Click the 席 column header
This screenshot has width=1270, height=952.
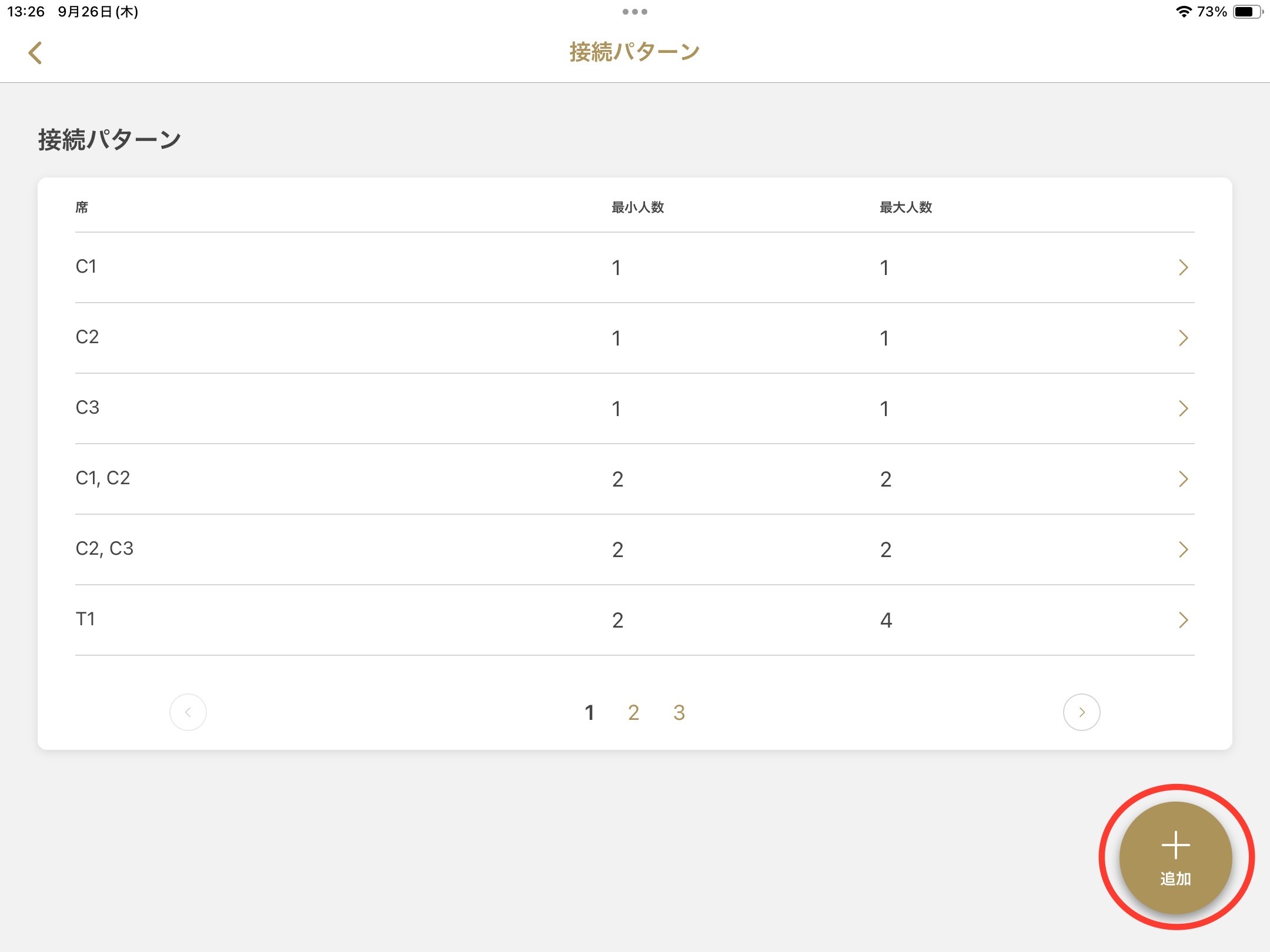[x=82, y=207]
